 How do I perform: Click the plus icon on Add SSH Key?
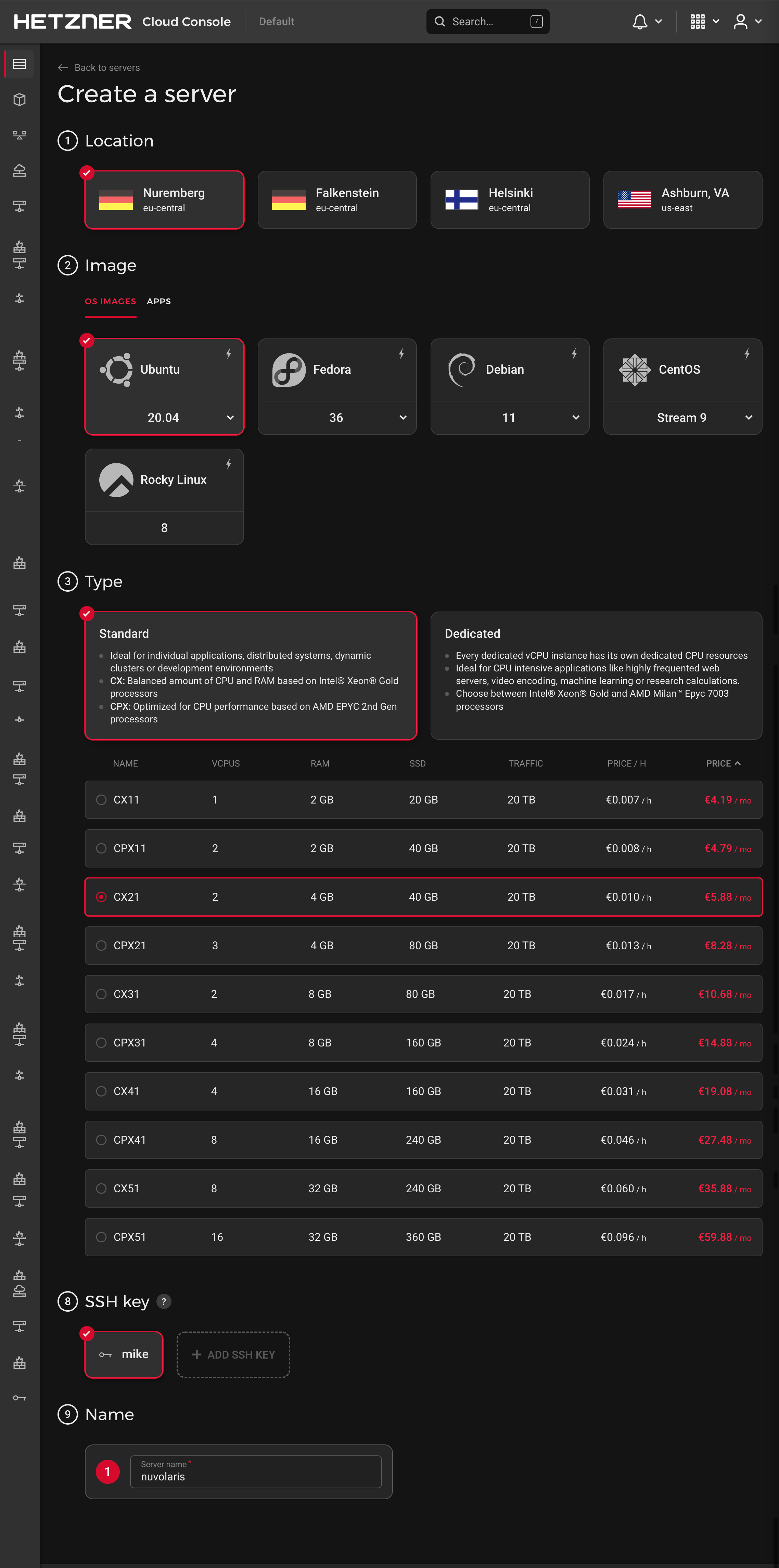pyautogui.click(x=196, y=1354)
